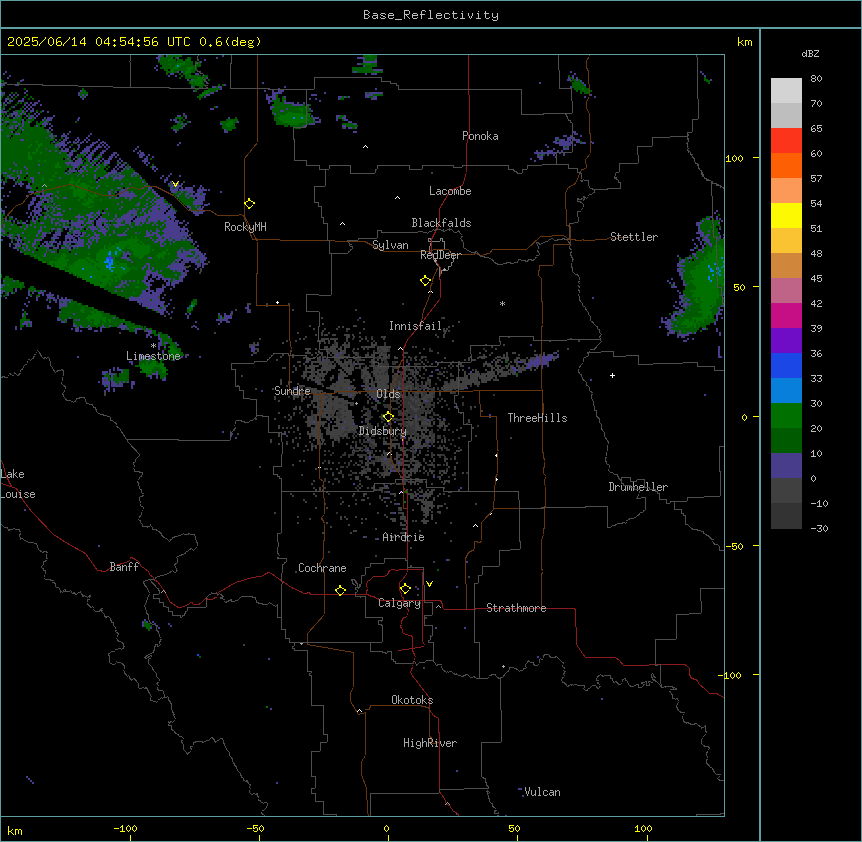Select the 20 dBZ dark green legend swatch

tap(786, 440)
